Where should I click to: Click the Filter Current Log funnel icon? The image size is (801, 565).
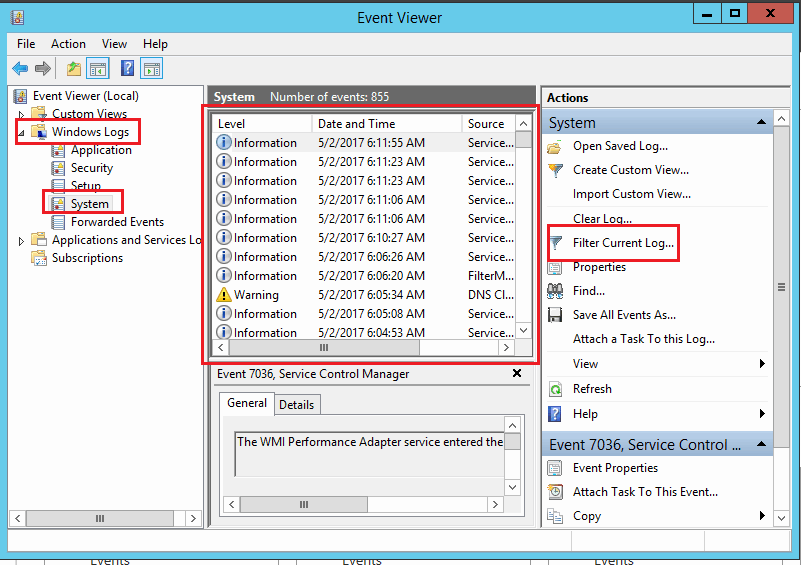555,243
